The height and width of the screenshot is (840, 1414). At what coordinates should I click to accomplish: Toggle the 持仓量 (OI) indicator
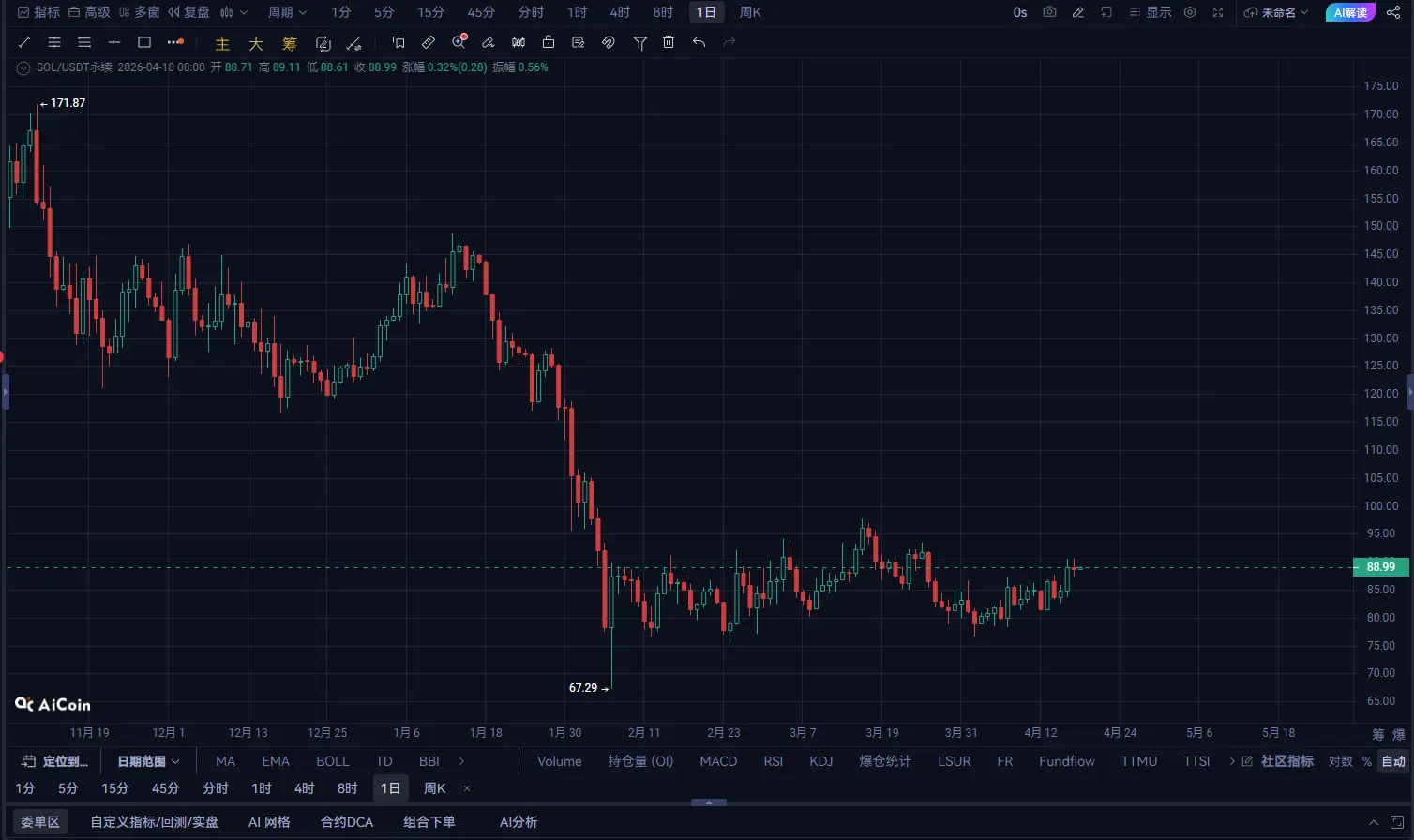pyautogui.click(x=640, y=761)
